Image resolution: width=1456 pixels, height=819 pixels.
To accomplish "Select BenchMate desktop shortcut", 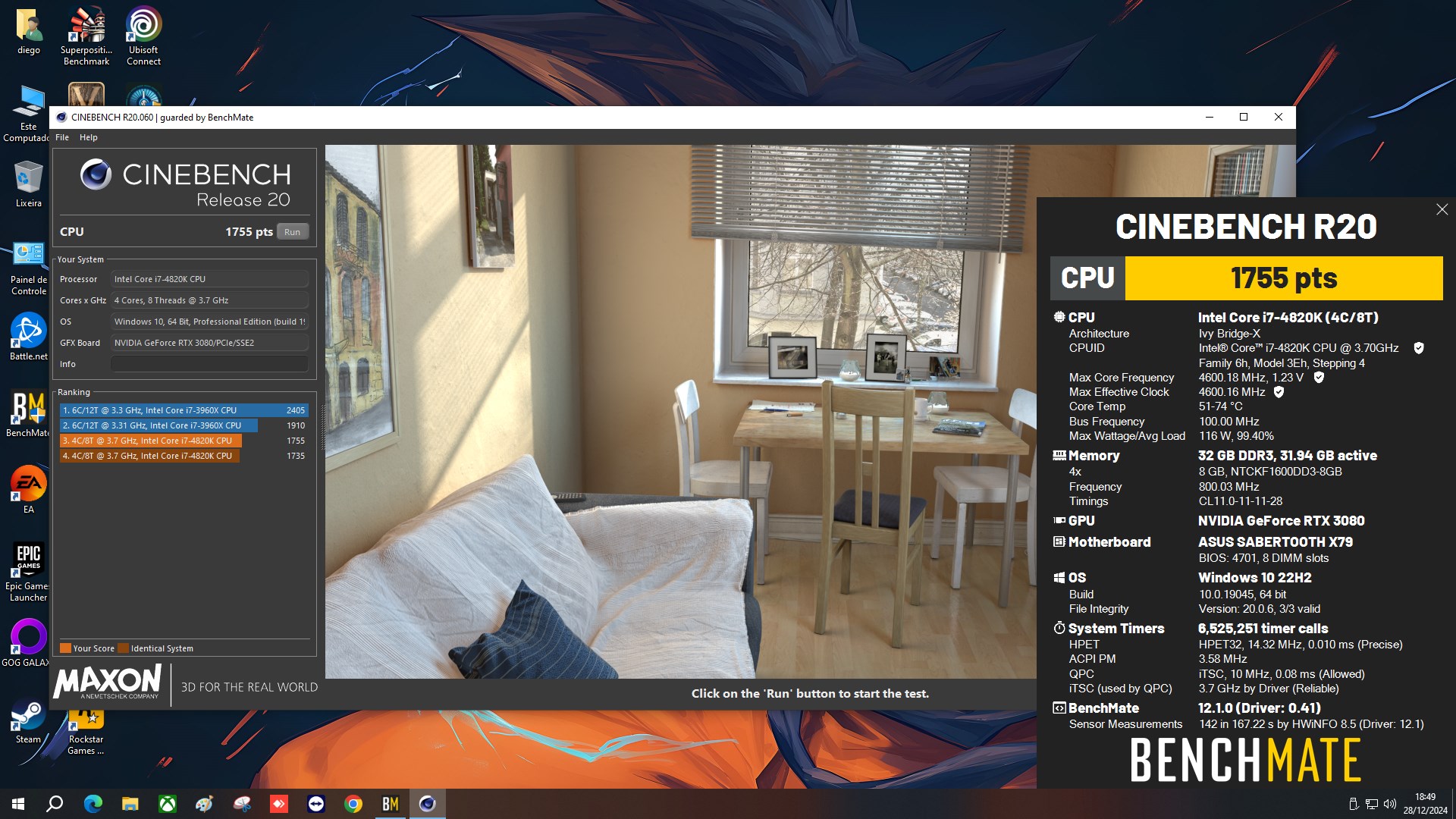I will (x=29, y=414).
